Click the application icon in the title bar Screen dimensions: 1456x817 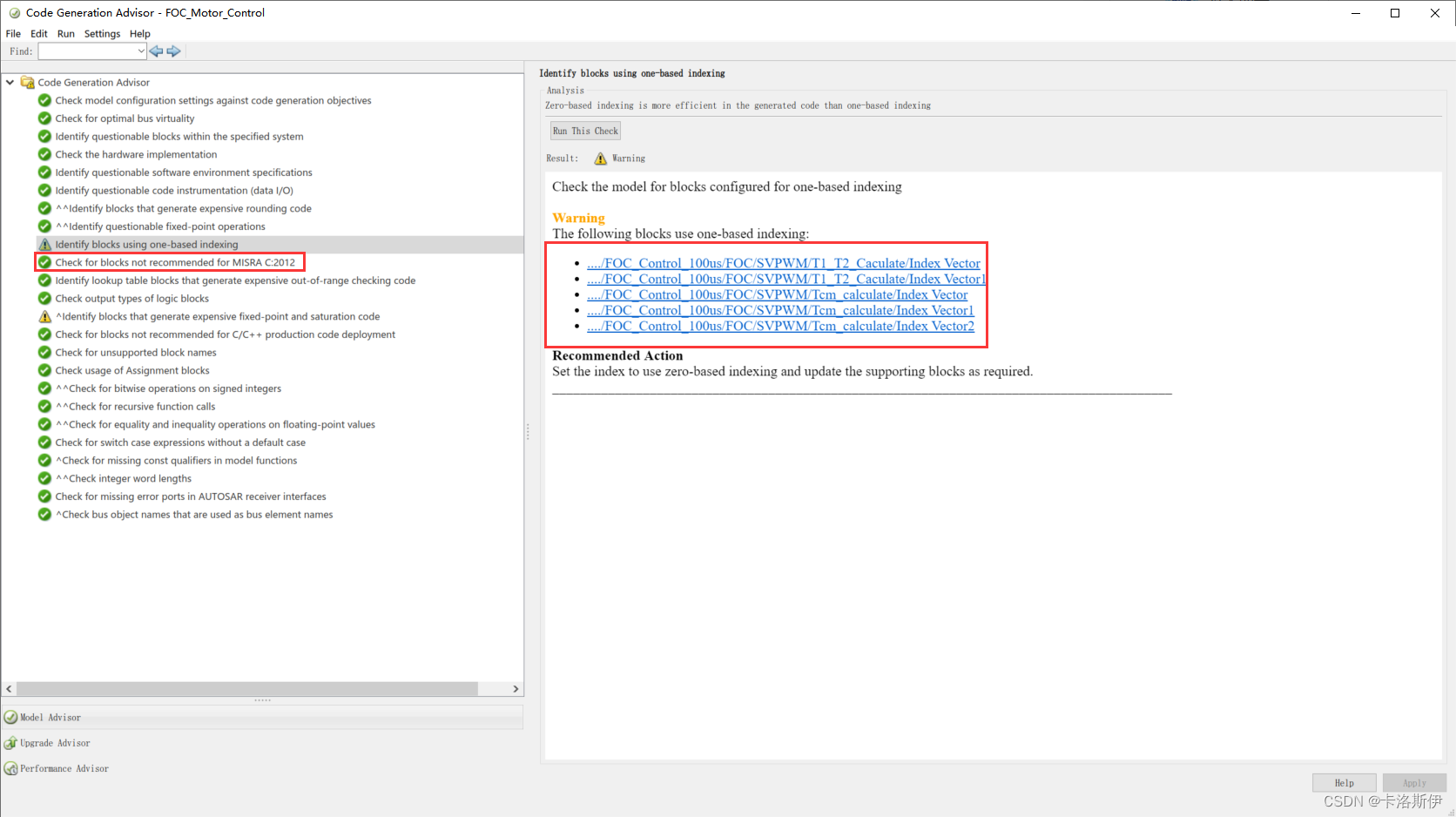coord(14,13)
